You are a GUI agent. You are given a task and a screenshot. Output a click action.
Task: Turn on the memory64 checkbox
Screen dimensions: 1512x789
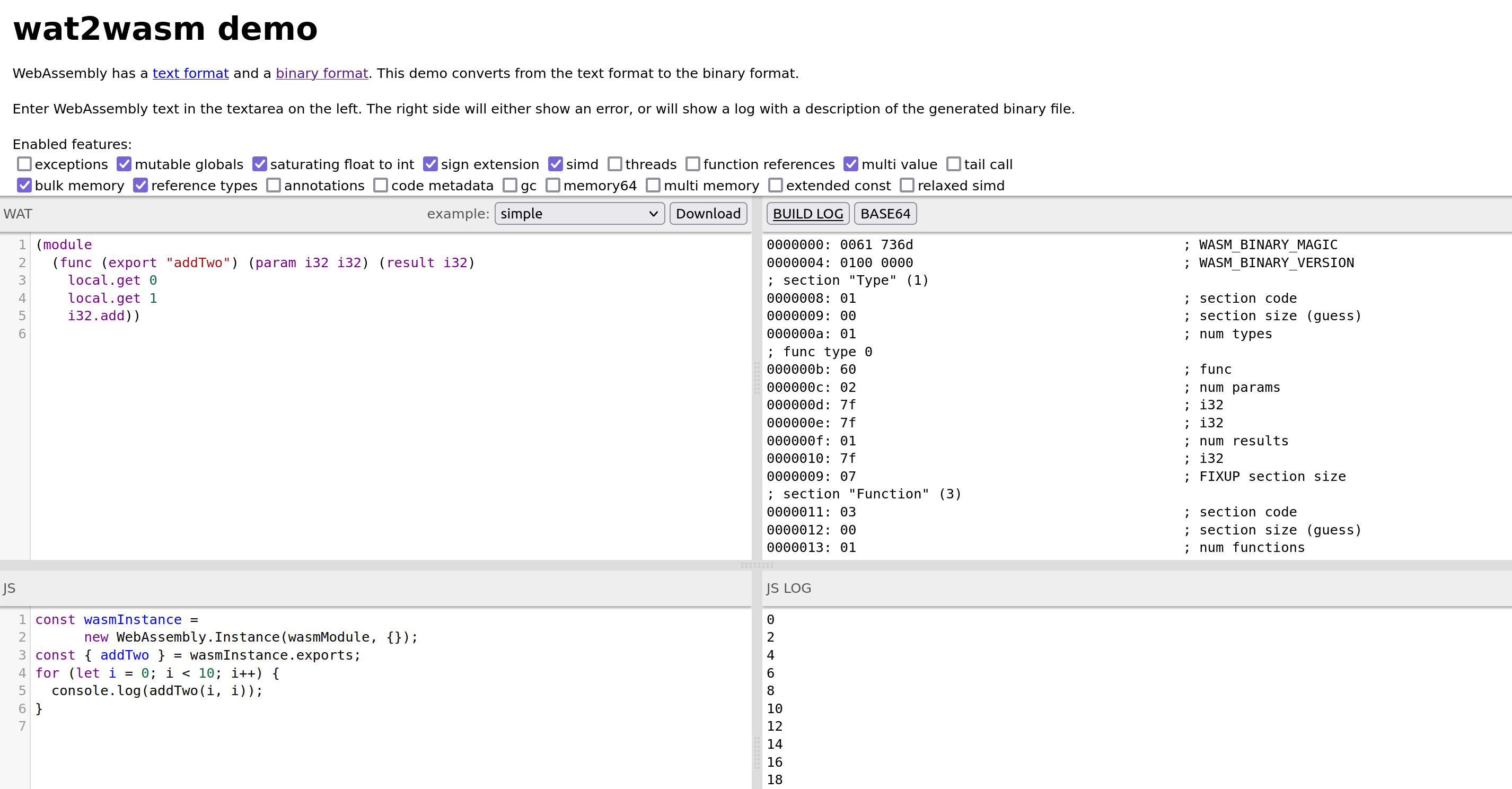coord(553,185)
